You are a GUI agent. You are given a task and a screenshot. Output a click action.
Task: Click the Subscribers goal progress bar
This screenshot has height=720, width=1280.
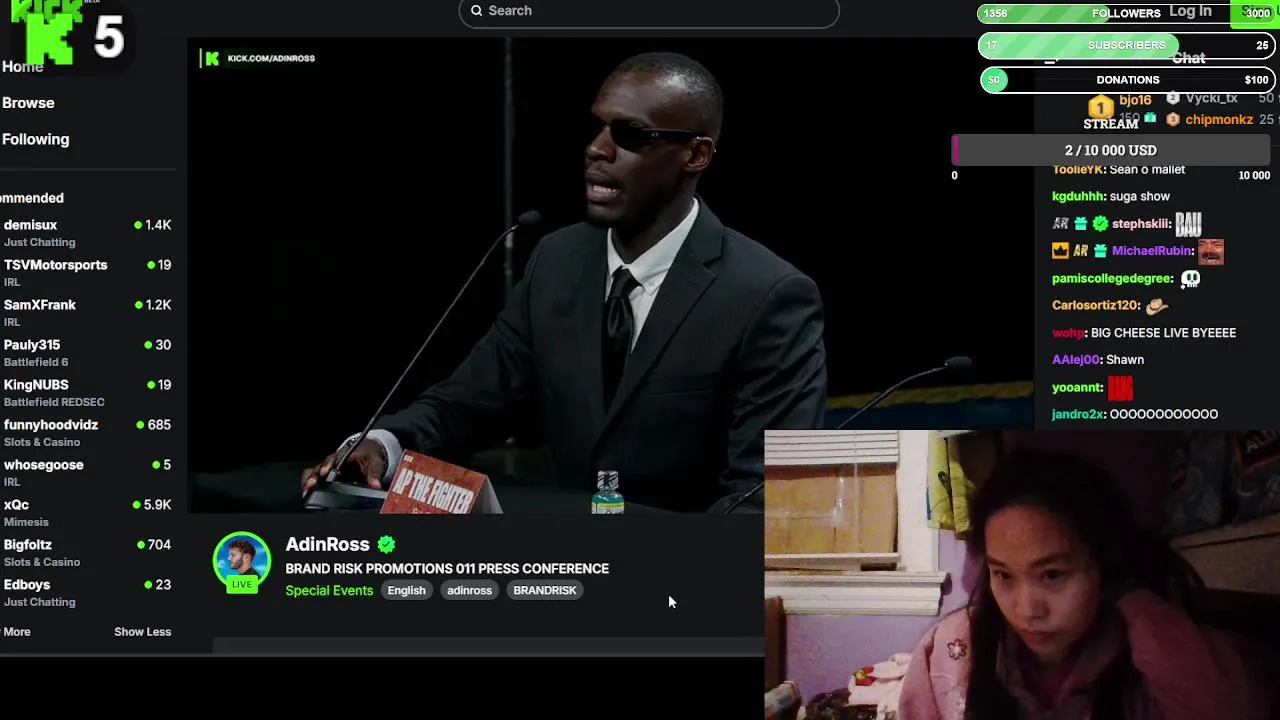(1126, 45)
